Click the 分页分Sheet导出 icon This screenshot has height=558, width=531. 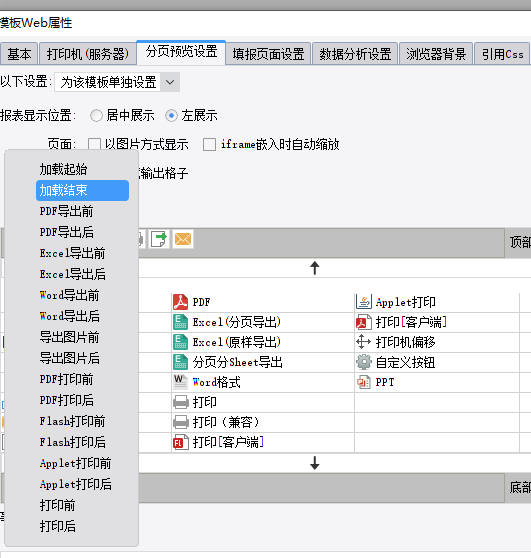180,362
